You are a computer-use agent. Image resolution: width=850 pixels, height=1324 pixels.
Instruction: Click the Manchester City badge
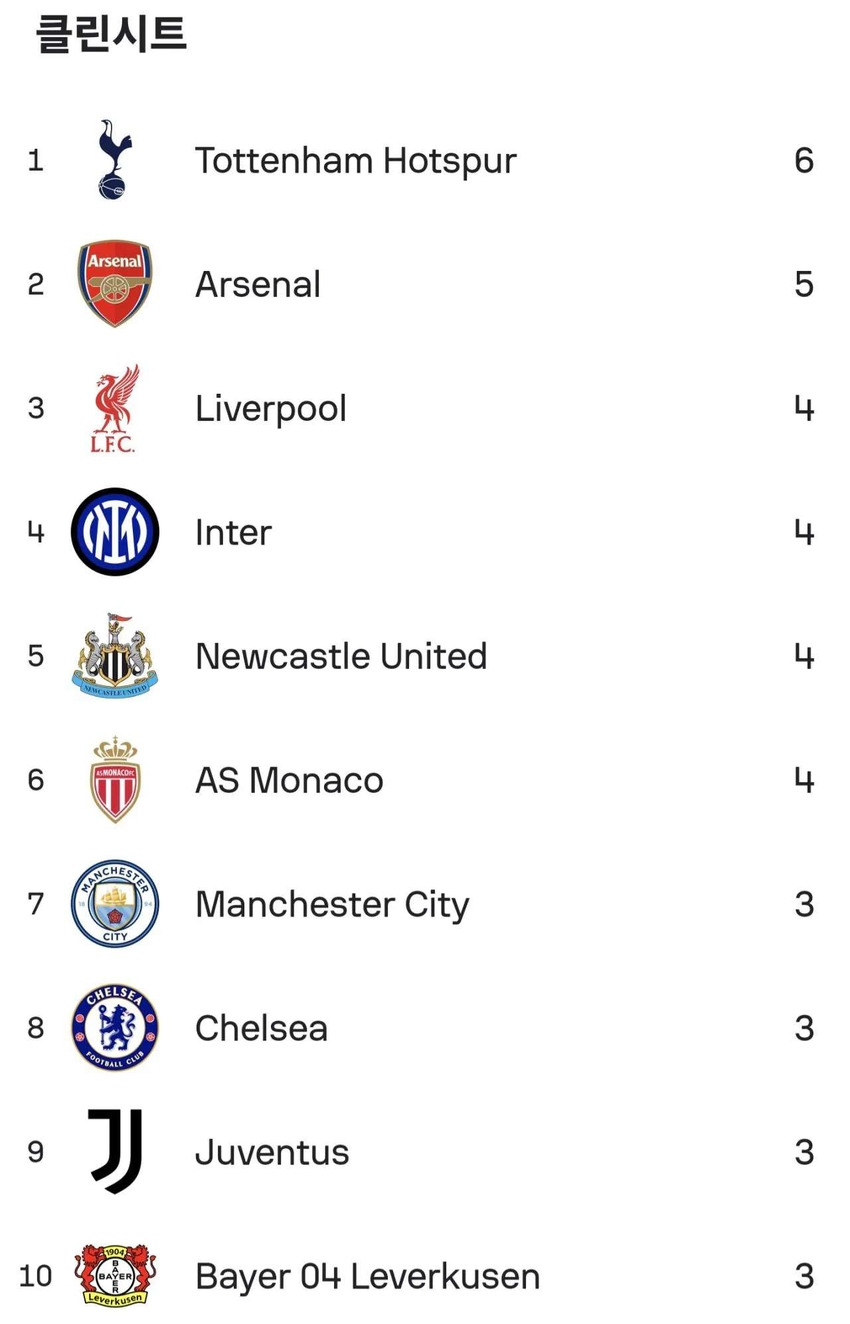(115, 904)
